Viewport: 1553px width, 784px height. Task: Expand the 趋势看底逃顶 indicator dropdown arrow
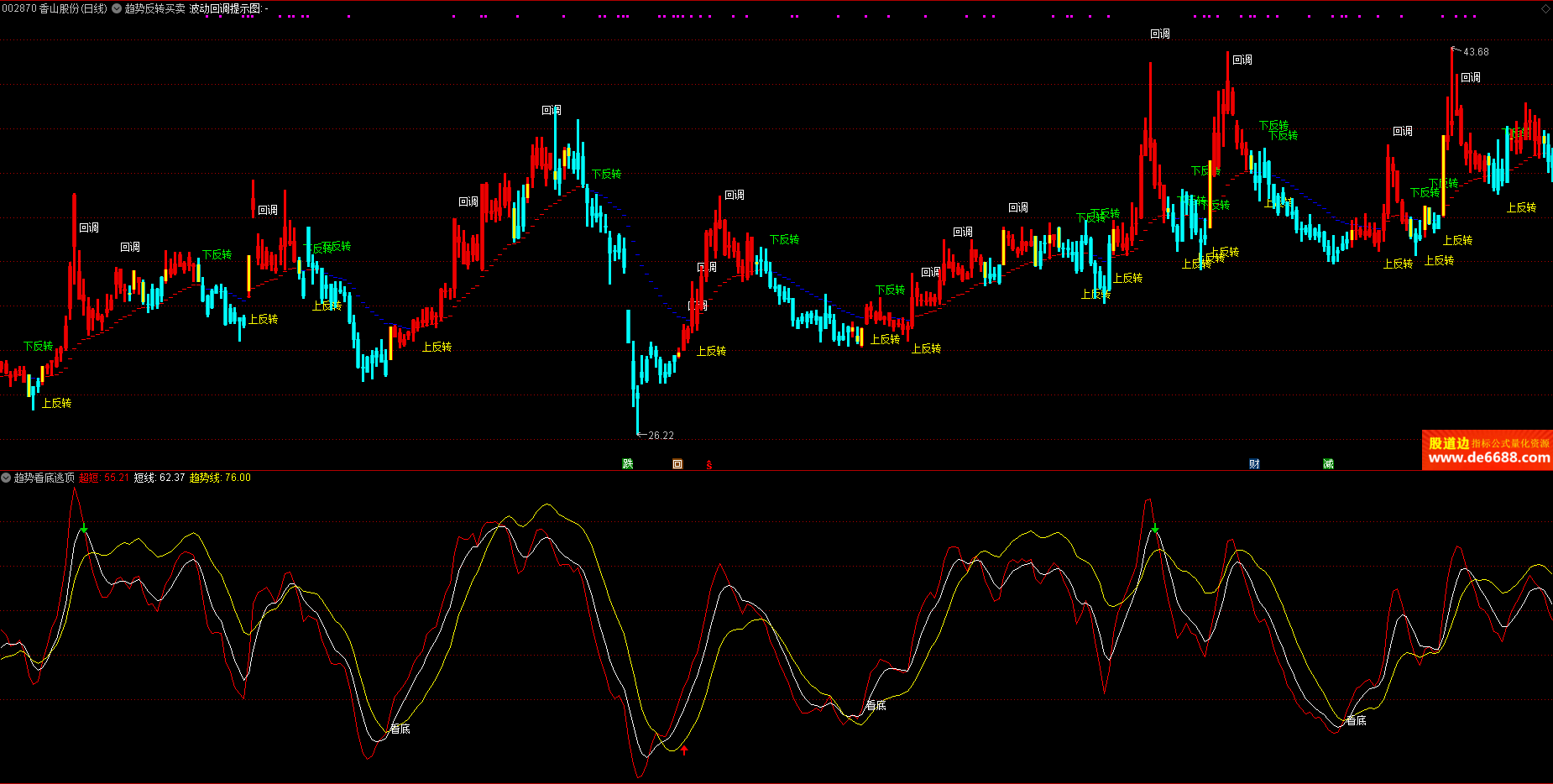(x=6, y=478)
